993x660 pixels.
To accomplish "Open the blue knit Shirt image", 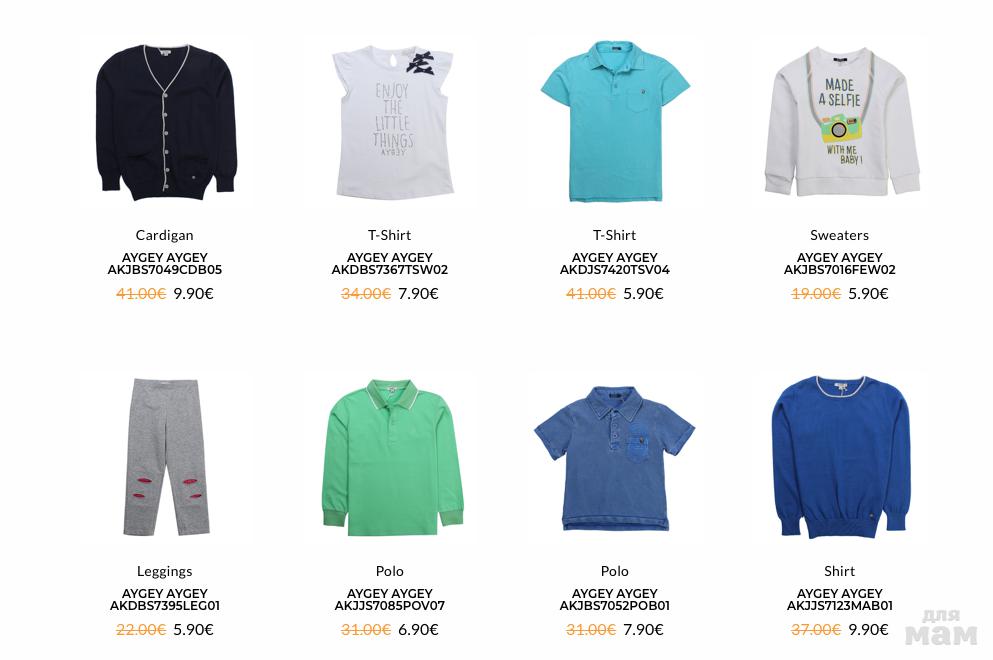I will 840,457.
